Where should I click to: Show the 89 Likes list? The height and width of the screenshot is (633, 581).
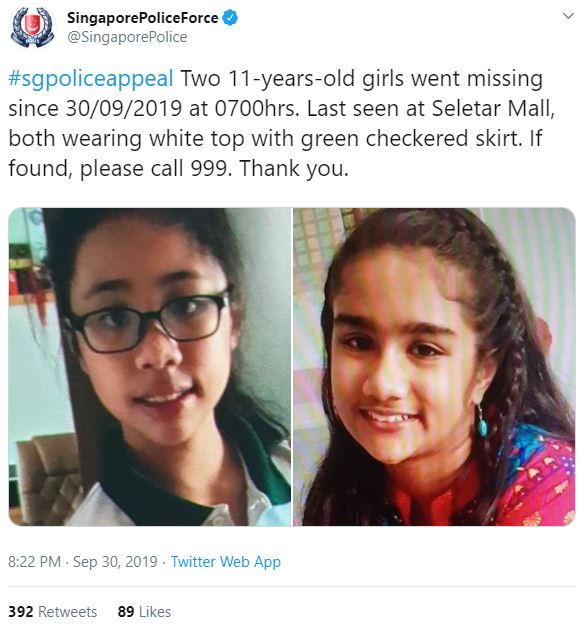point(144,612)
